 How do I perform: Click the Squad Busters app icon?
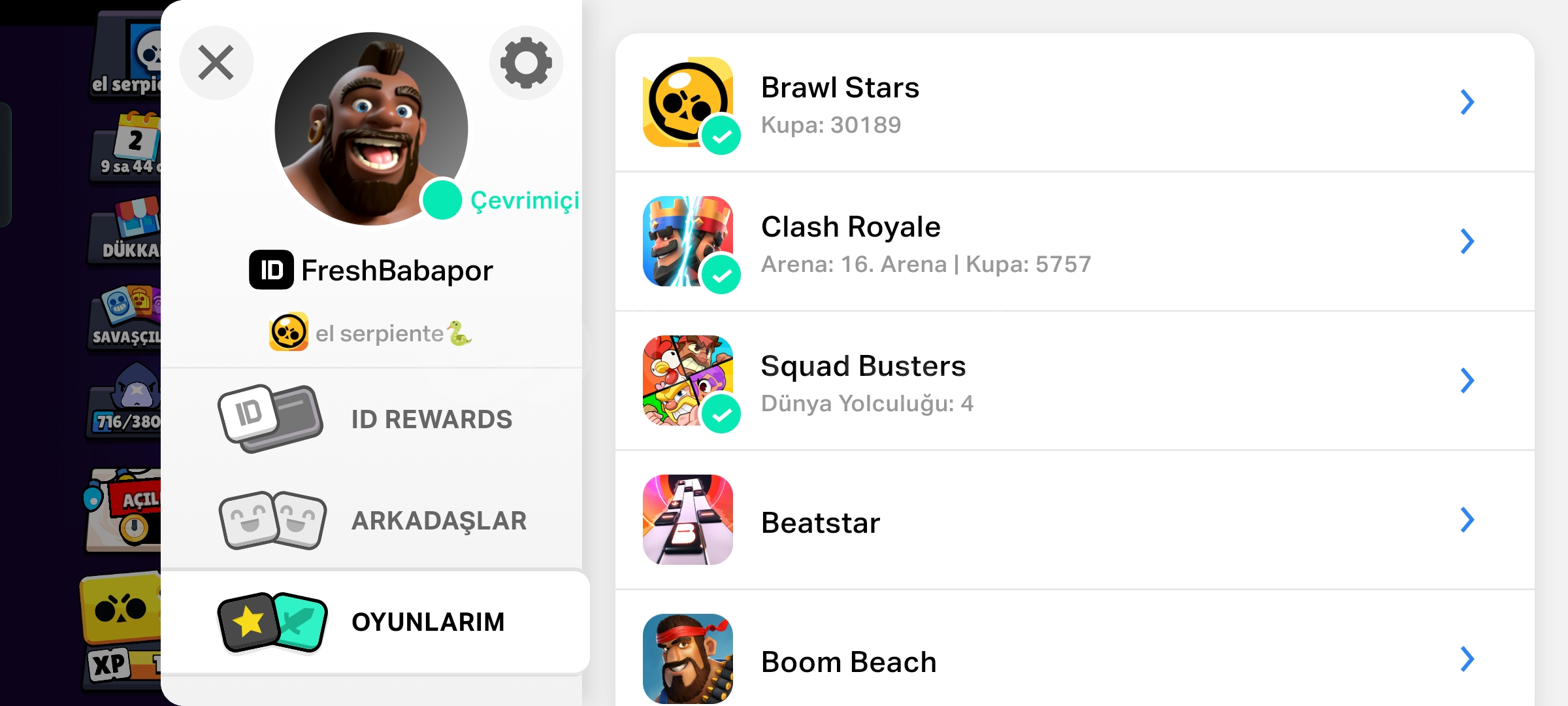coord(688,380)
